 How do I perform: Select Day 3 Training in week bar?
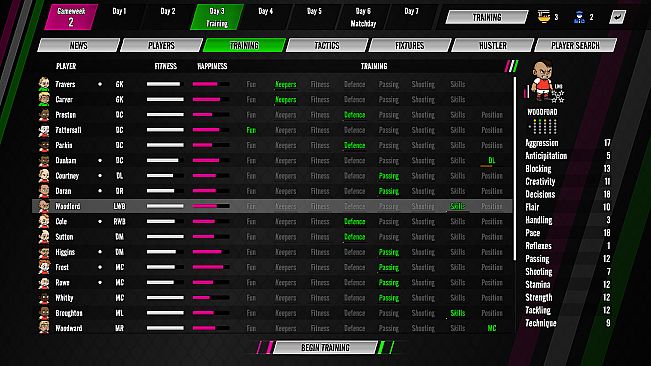click(217, 17)
